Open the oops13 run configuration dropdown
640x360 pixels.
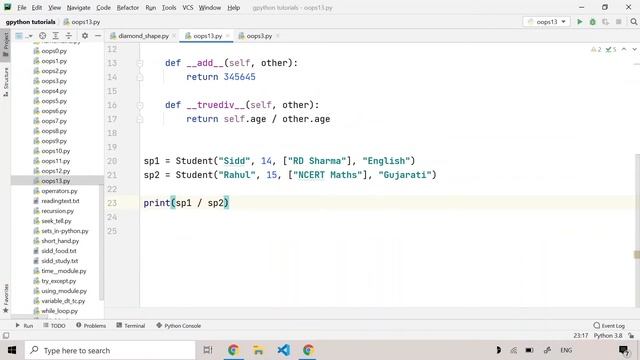547,22
